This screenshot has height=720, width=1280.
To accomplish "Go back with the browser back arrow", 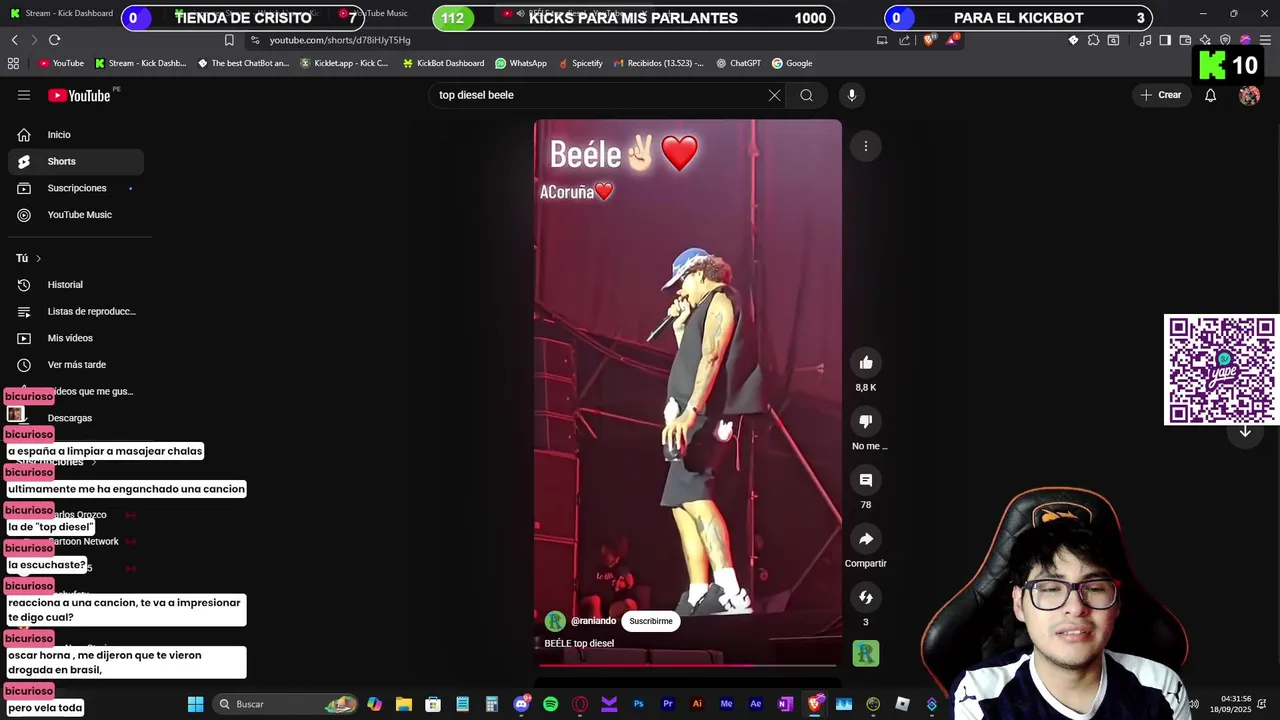I will tap(14, 40).
